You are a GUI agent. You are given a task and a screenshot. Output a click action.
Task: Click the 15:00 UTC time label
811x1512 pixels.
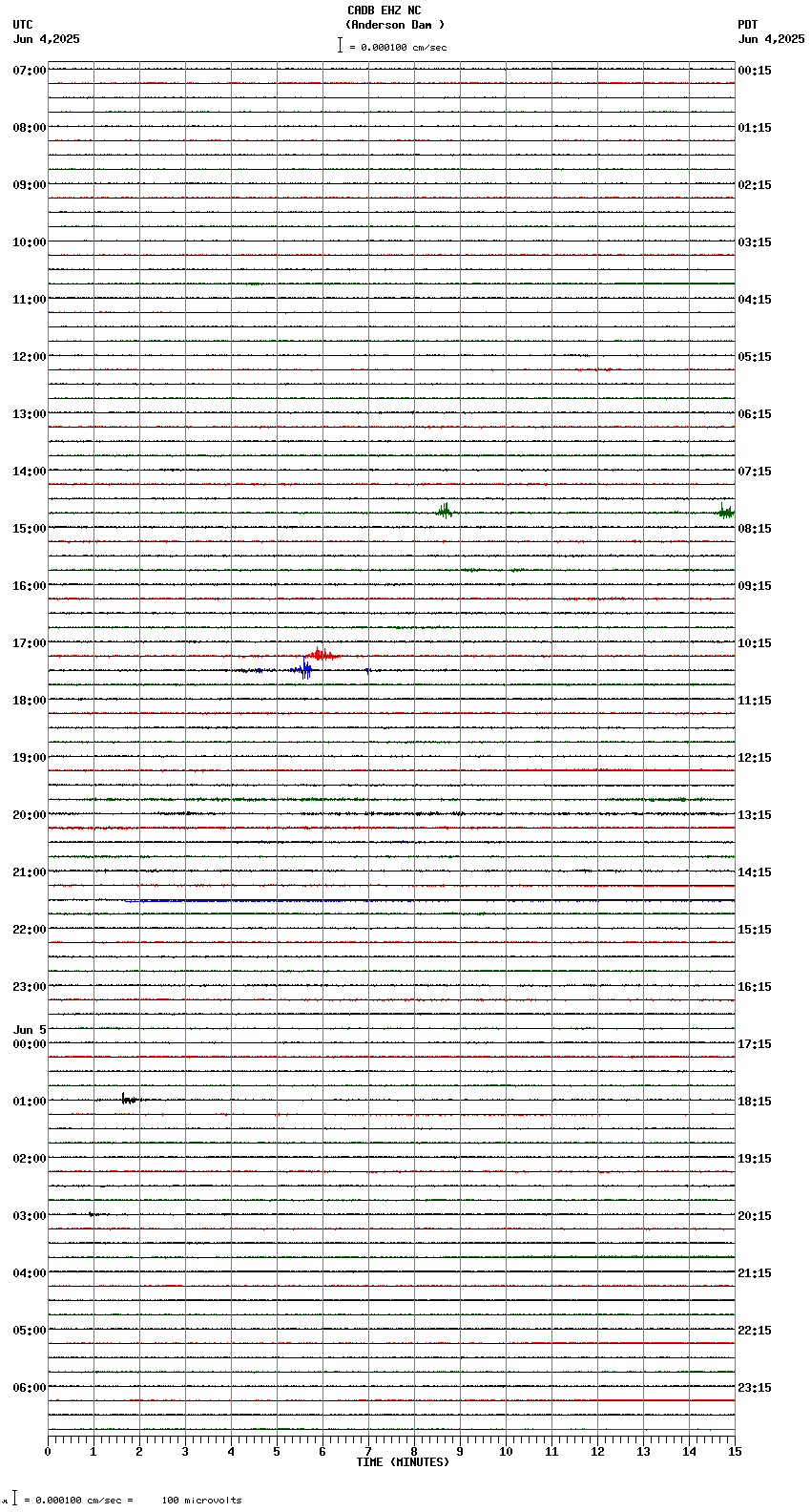click(30, 529)
